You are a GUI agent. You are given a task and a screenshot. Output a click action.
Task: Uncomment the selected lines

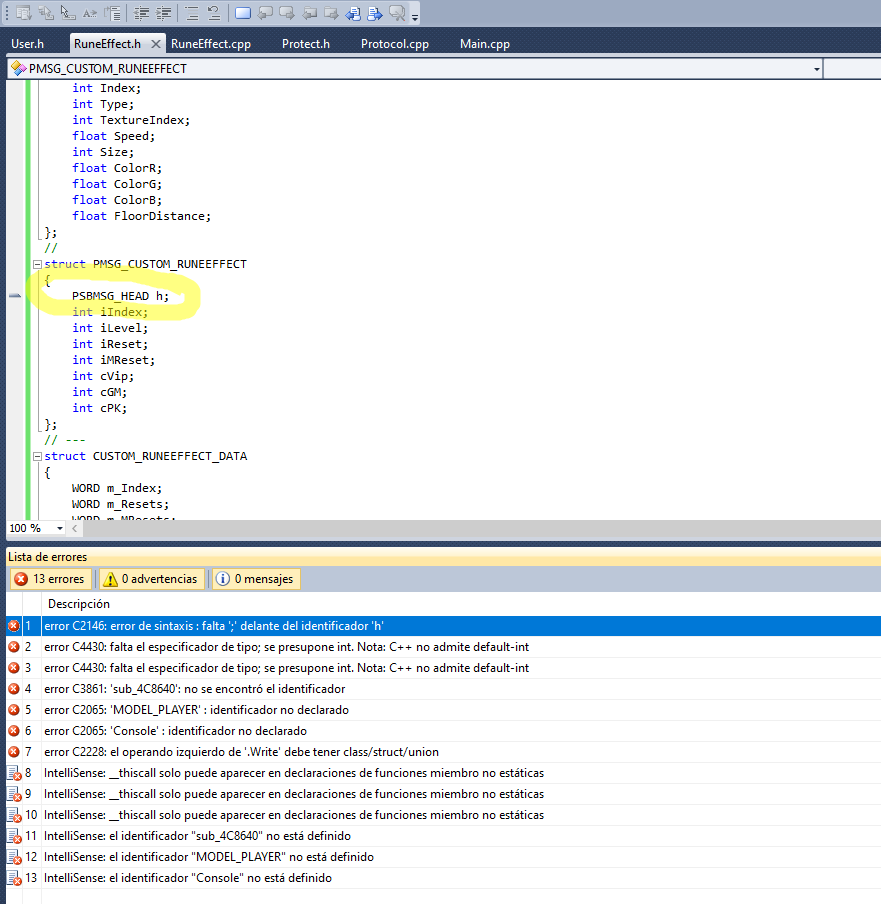point(214,13)
